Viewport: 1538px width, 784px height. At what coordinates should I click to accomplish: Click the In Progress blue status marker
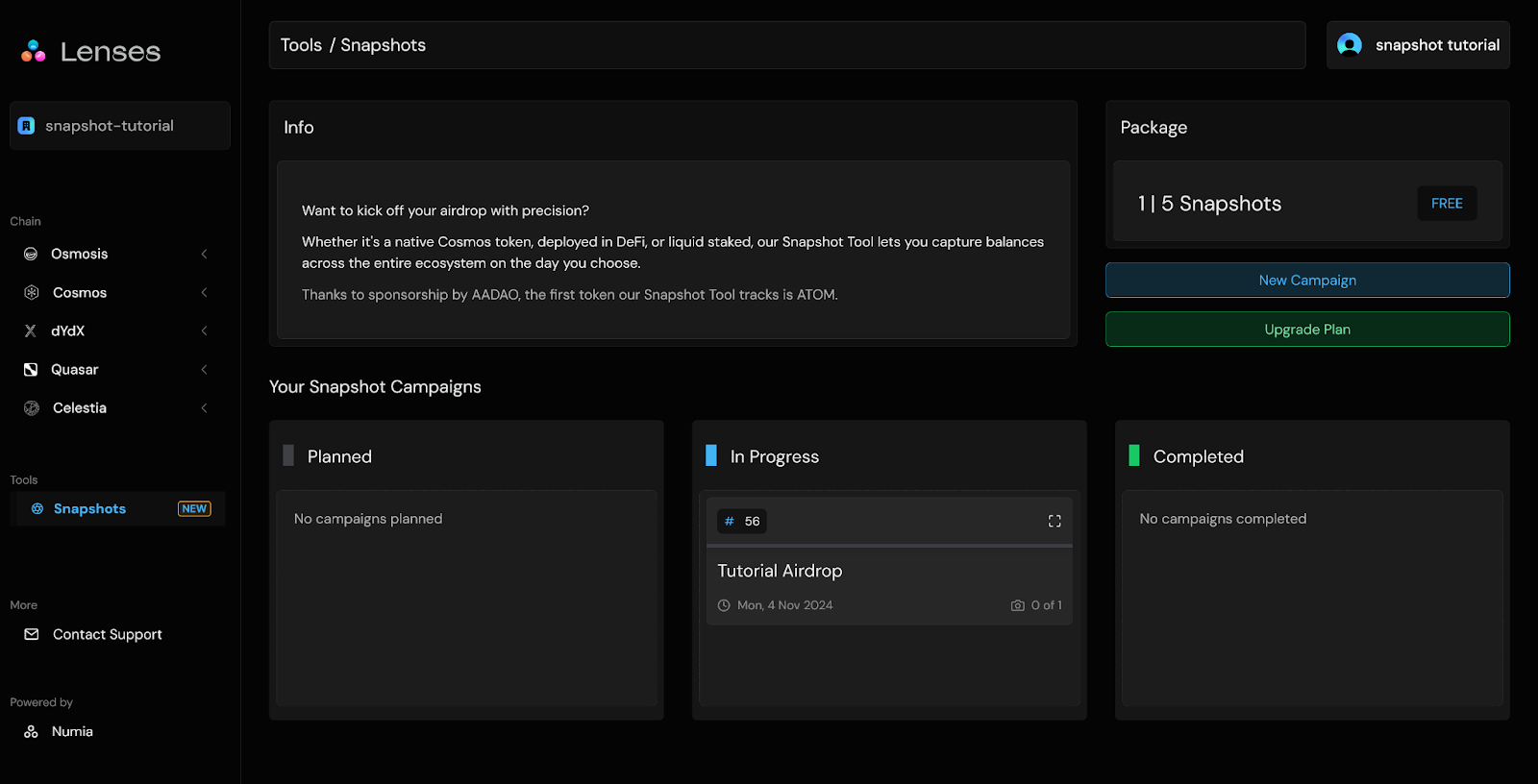coord(711,455)
